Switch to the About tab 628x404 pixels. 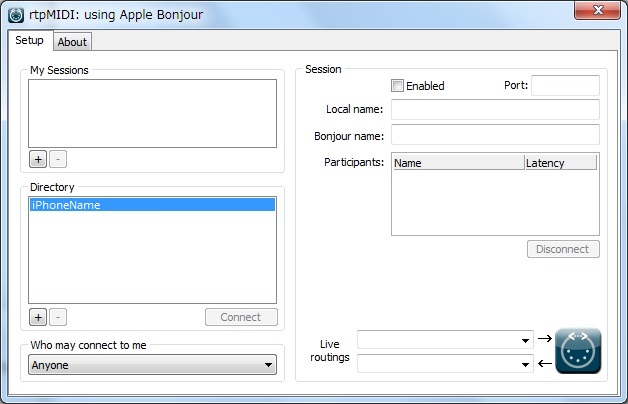(72, 42)
